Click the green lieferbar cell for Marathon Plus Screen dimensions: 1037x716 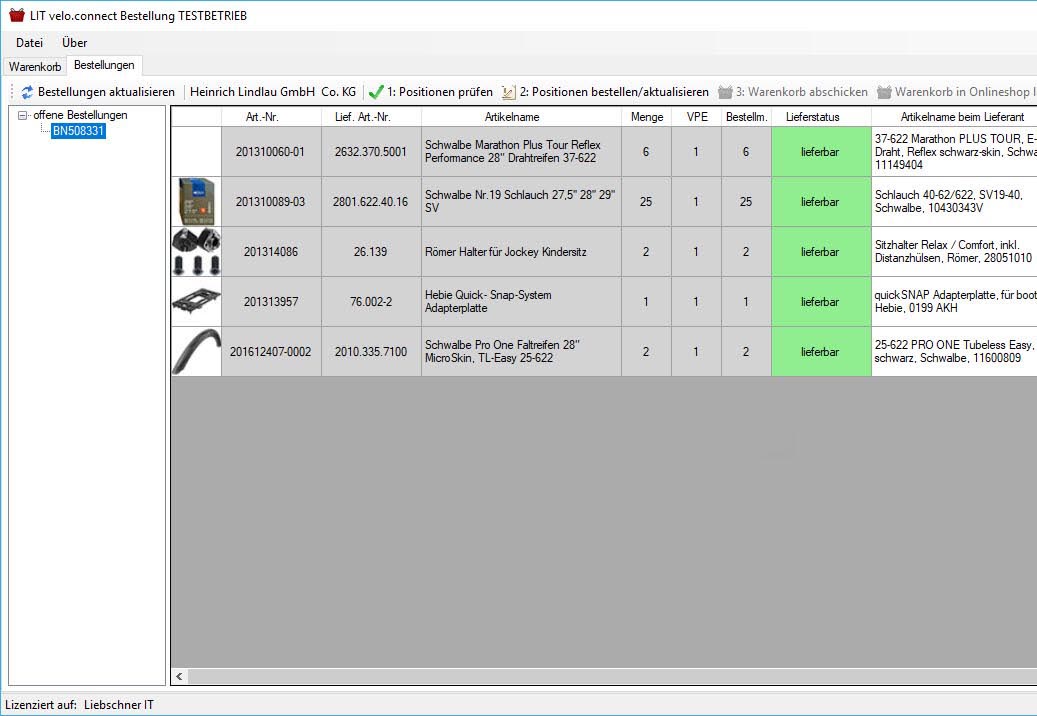820,152
